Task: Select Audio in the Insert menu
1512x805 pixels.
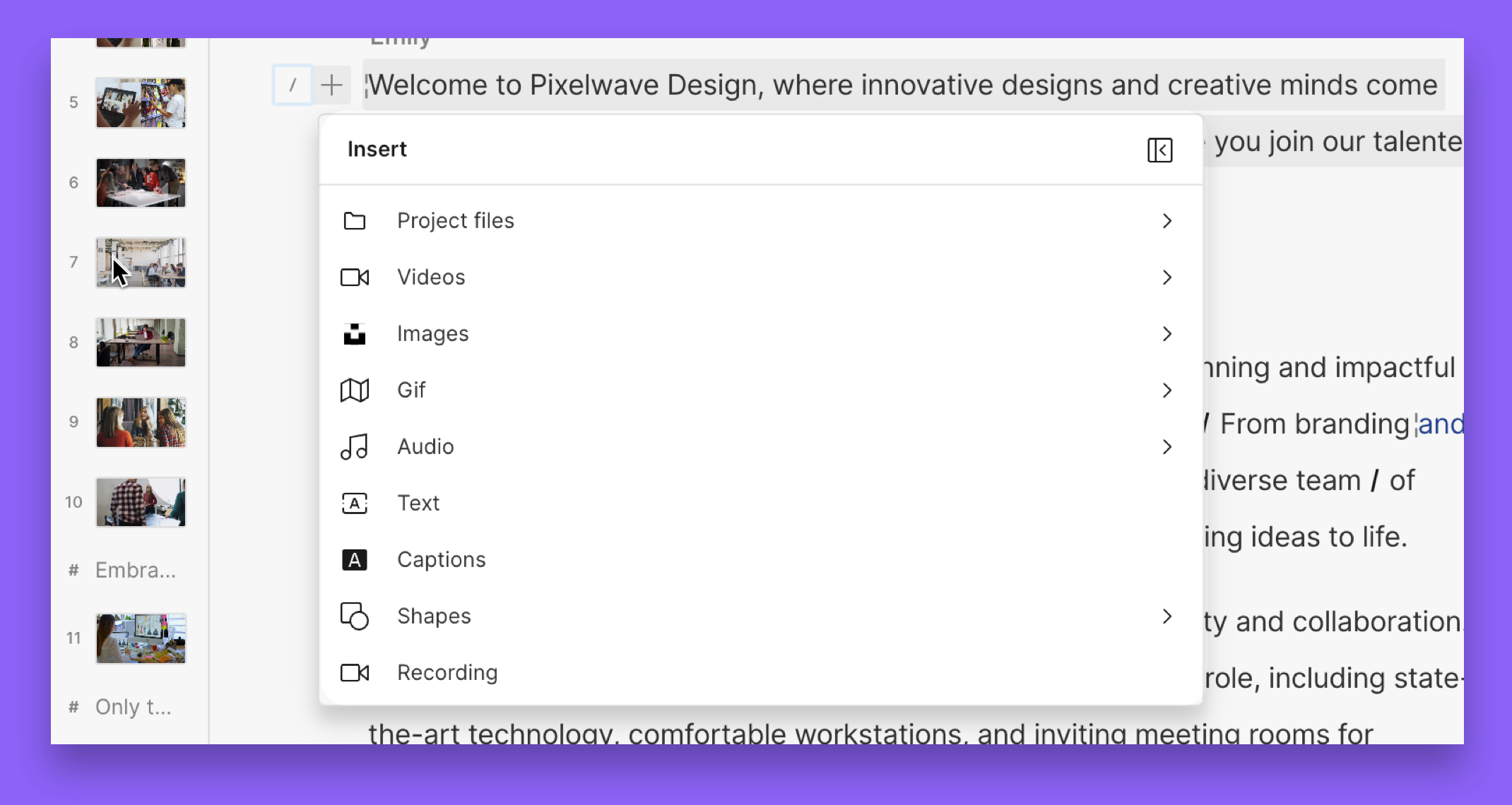Action: 761,447
